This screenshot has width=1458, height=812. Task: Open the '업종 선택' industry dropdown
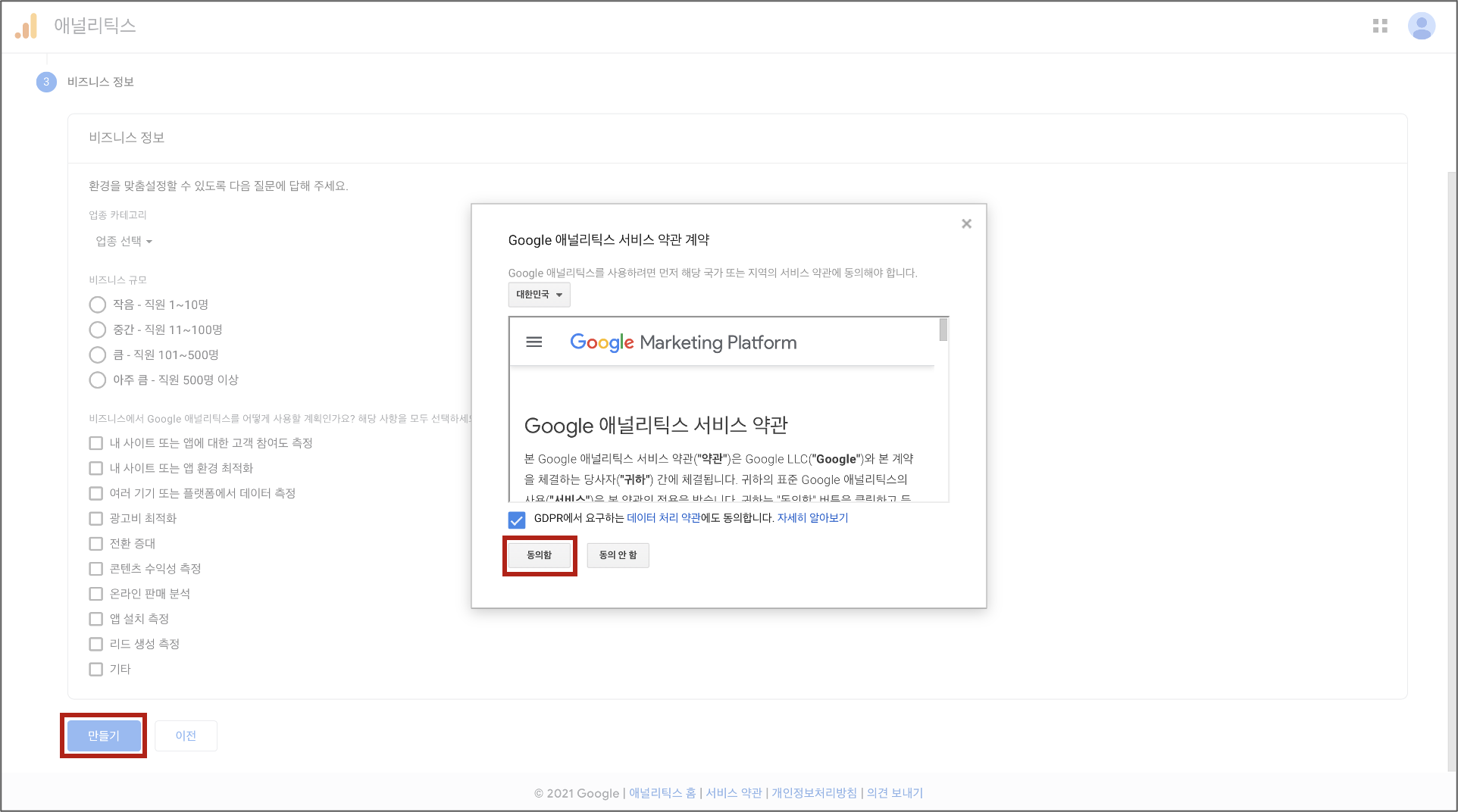click(x=124, y=241)
